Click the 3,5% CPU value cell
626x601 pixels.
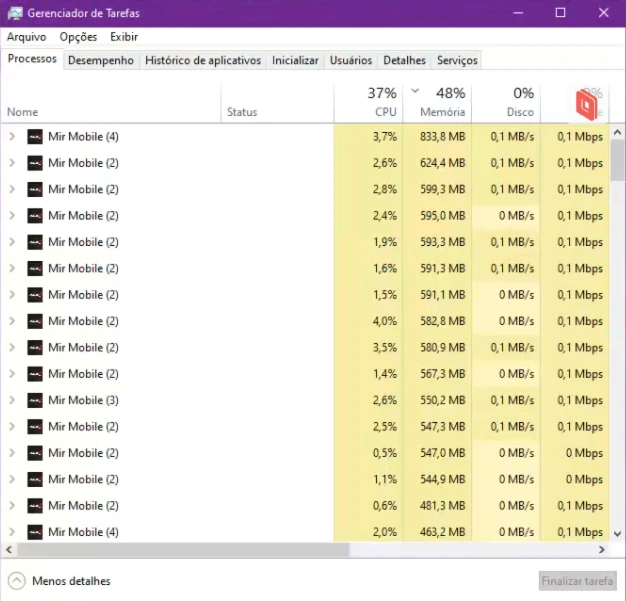pos(368,347)
